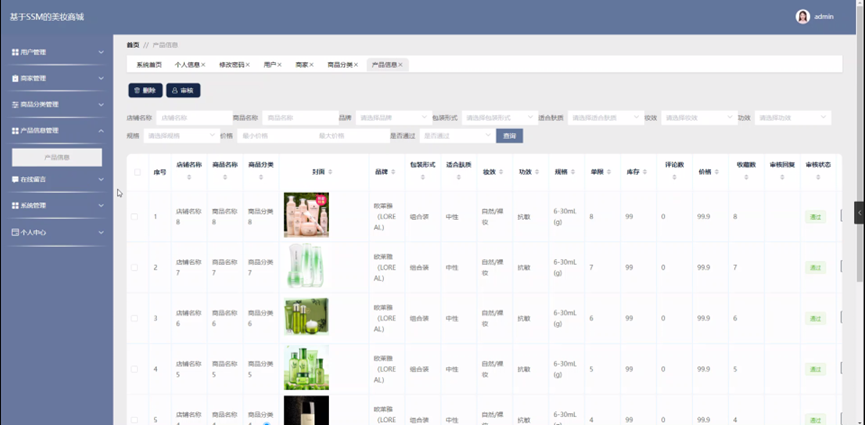Open the pink product cover image in row 1
This screenshot has height=425, width=865.
click(x=306, y=215)
